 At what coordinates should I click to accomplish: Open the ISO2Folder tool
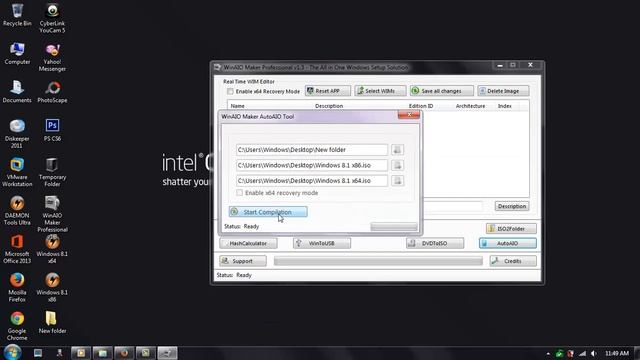click(511, 229)
